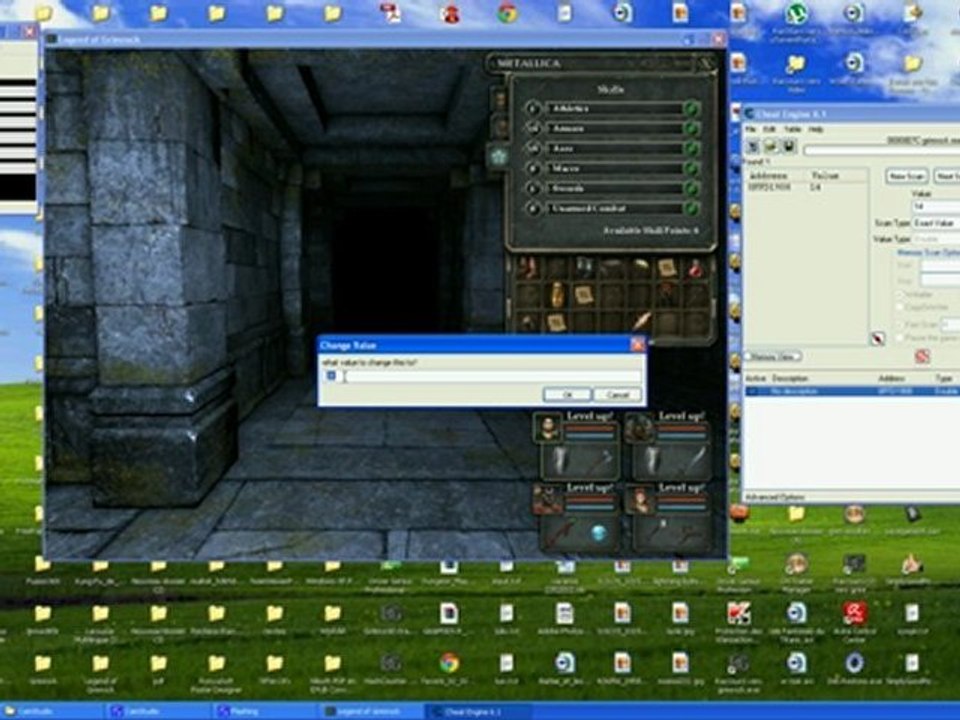960x720 pixels.
Task: Select the found address row in the results list
Action: coord(806,187)
